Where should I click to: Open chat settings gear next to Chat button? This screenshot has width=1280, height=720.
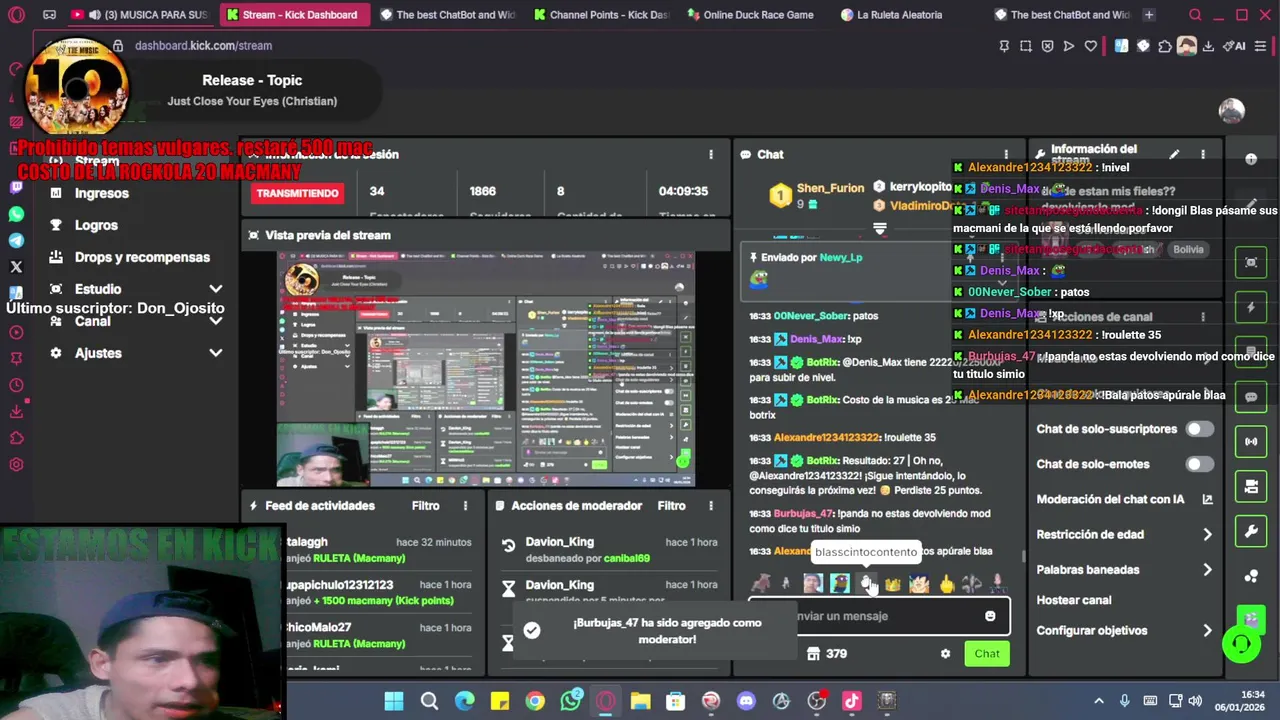[x=945, y=654]
